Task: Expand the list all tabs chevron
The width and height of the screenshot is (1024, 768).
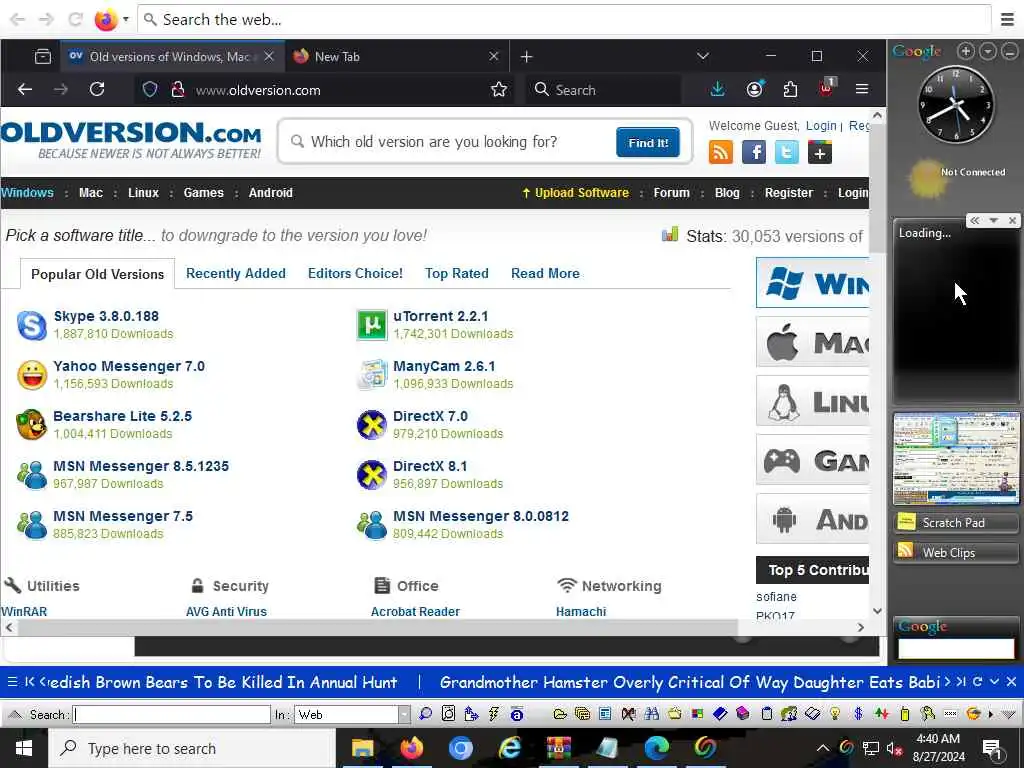Action: (703, 56)
